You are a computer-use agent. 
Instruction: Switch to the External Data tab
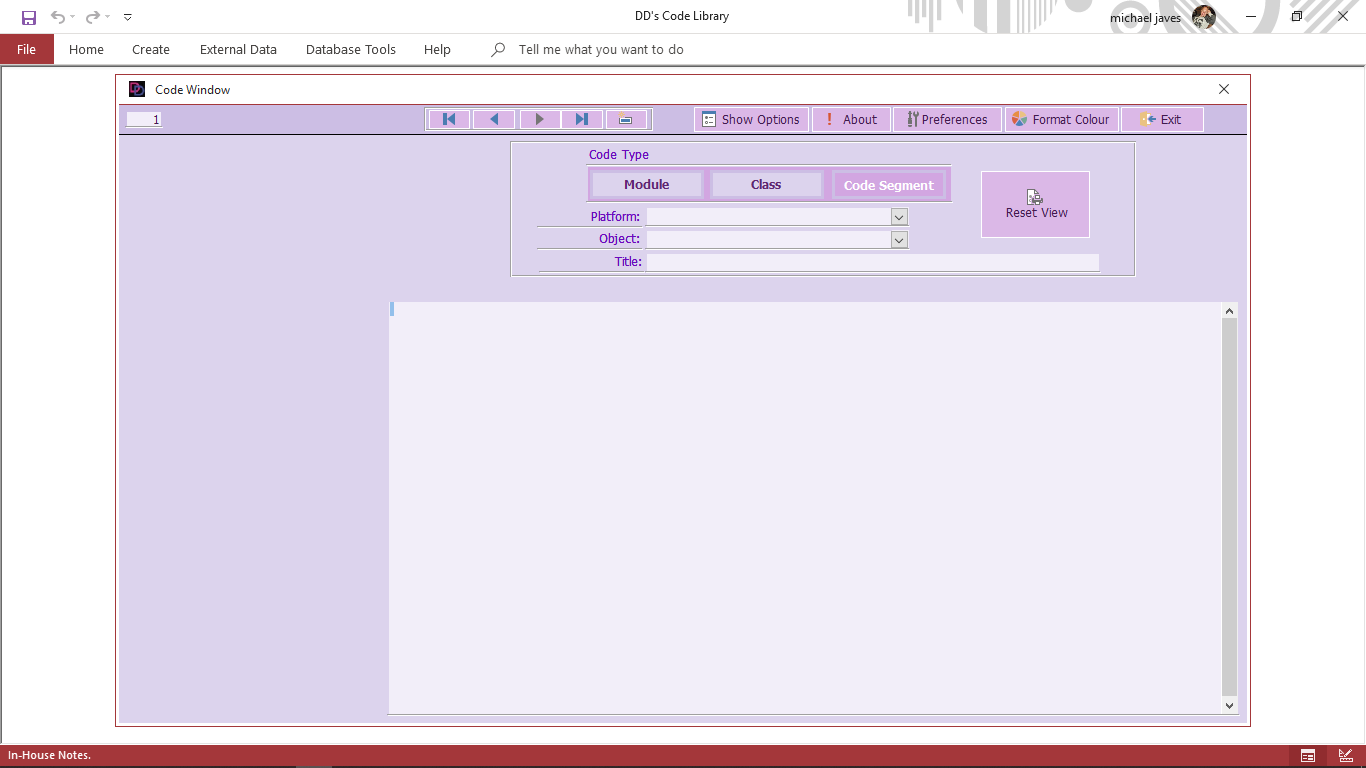(238, 50)
